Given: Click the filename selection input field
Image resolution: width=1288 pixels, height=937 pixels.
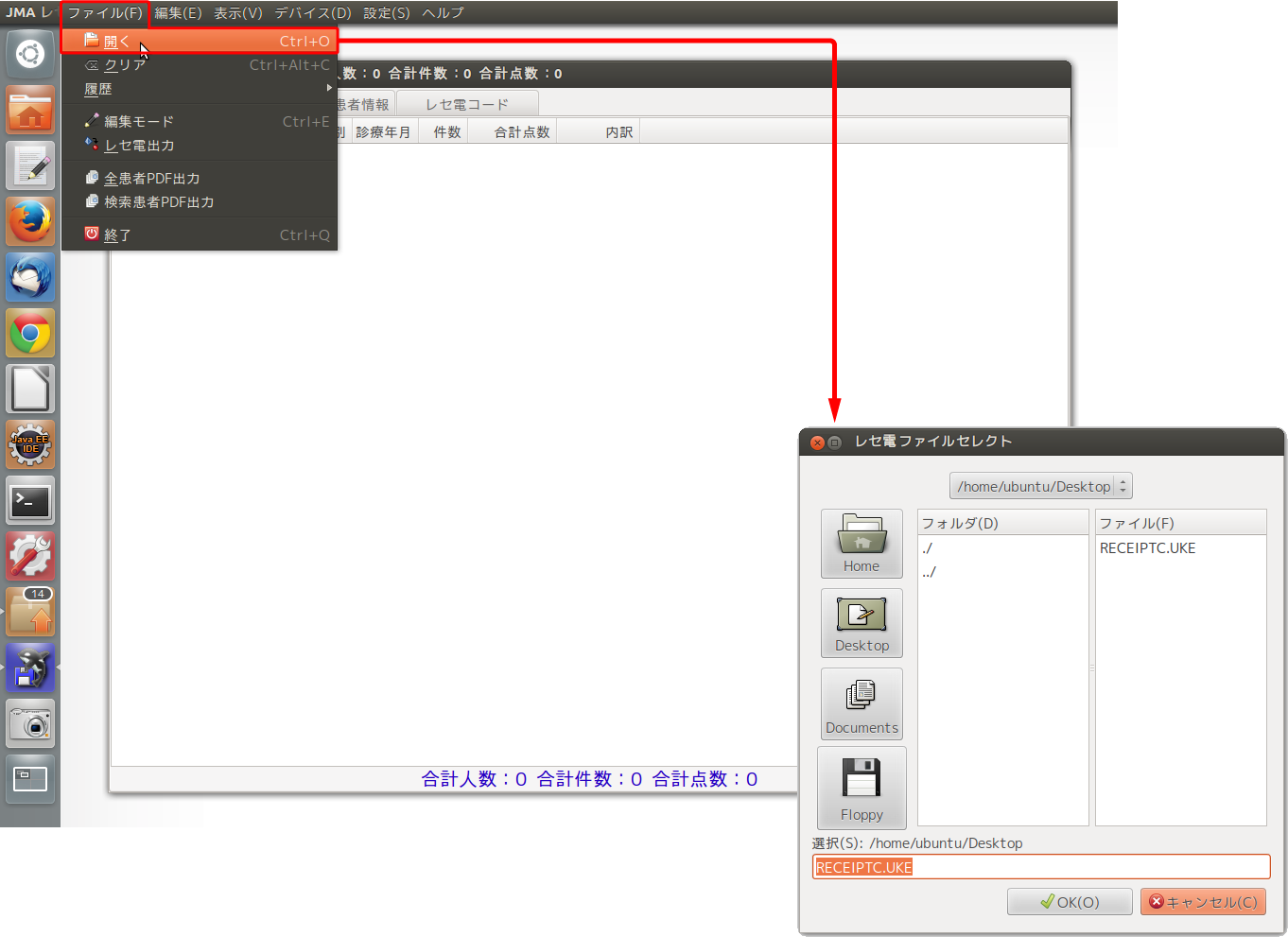Looking at the screenshot, I should pos(1041,867).
